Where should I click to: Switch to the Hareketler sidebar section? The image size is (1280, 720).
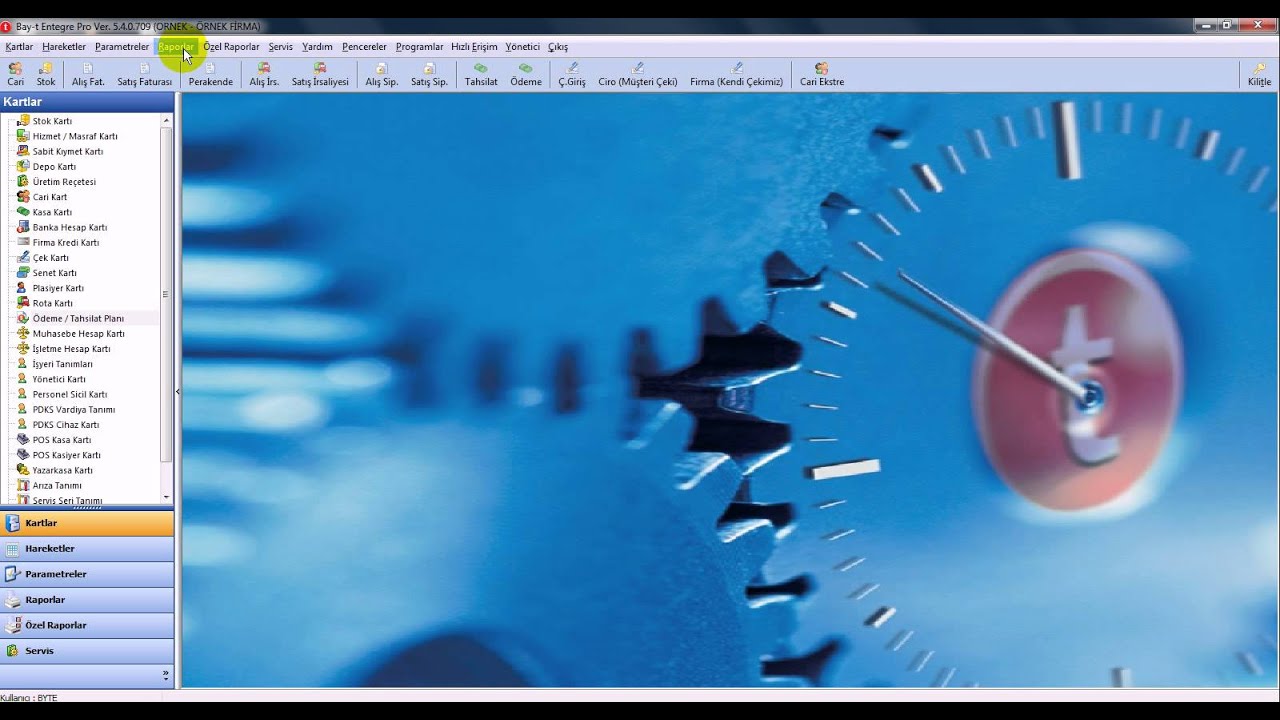87,549
